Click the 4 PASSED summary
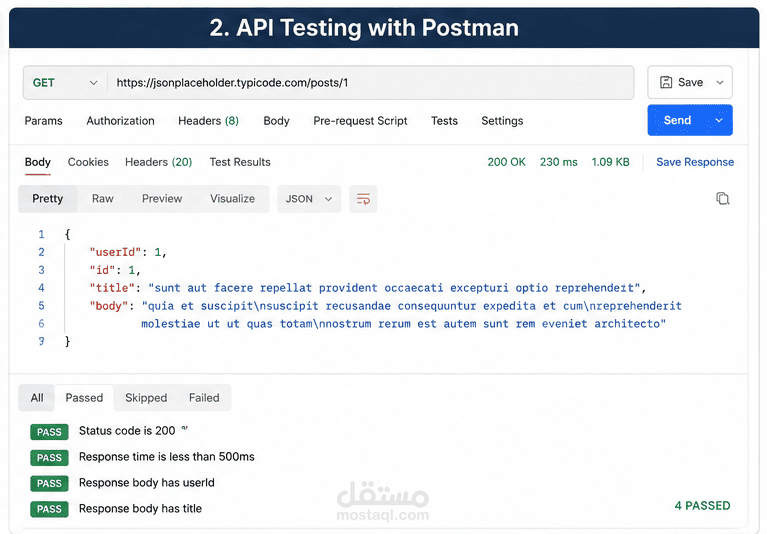This screenshot has width=767, height=534. tap(702, 506)
